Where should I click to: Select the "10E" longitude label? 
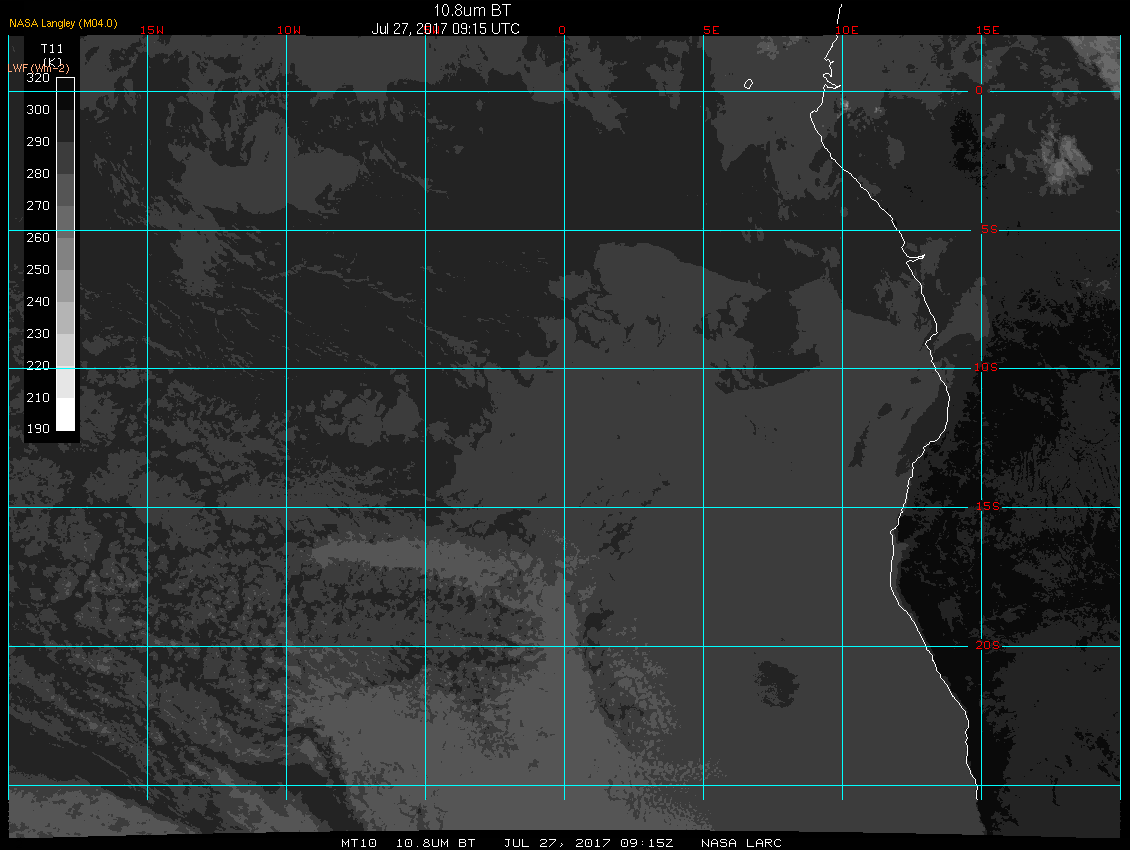click(x=847, y=30)
